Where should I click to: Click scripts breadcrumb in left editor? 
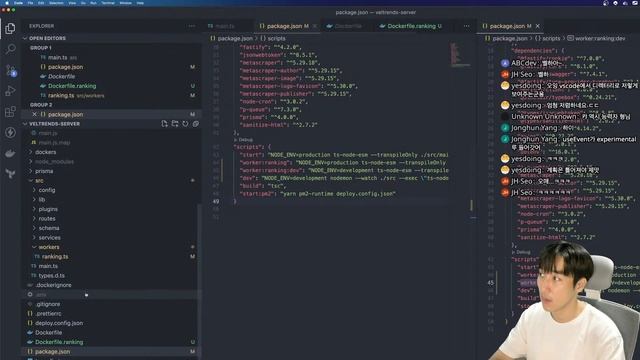tap(276, 38)
